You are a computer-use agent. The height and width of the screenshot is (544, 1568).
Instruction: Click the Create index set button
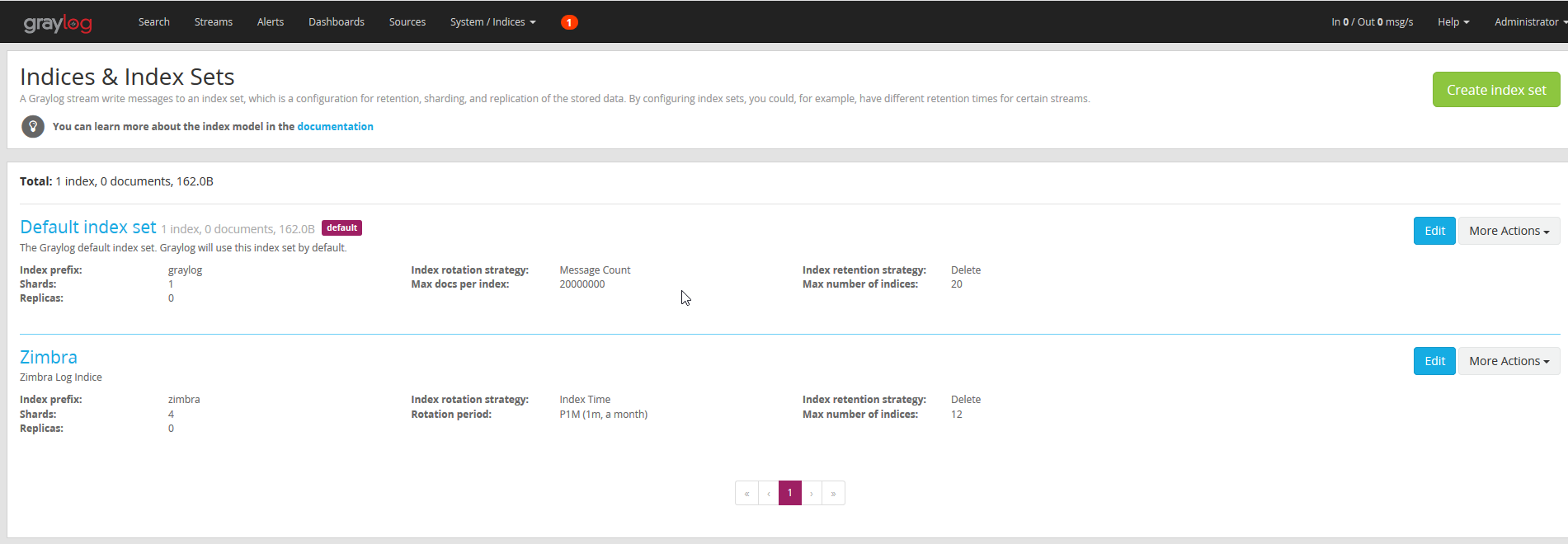click(1496, 90)
